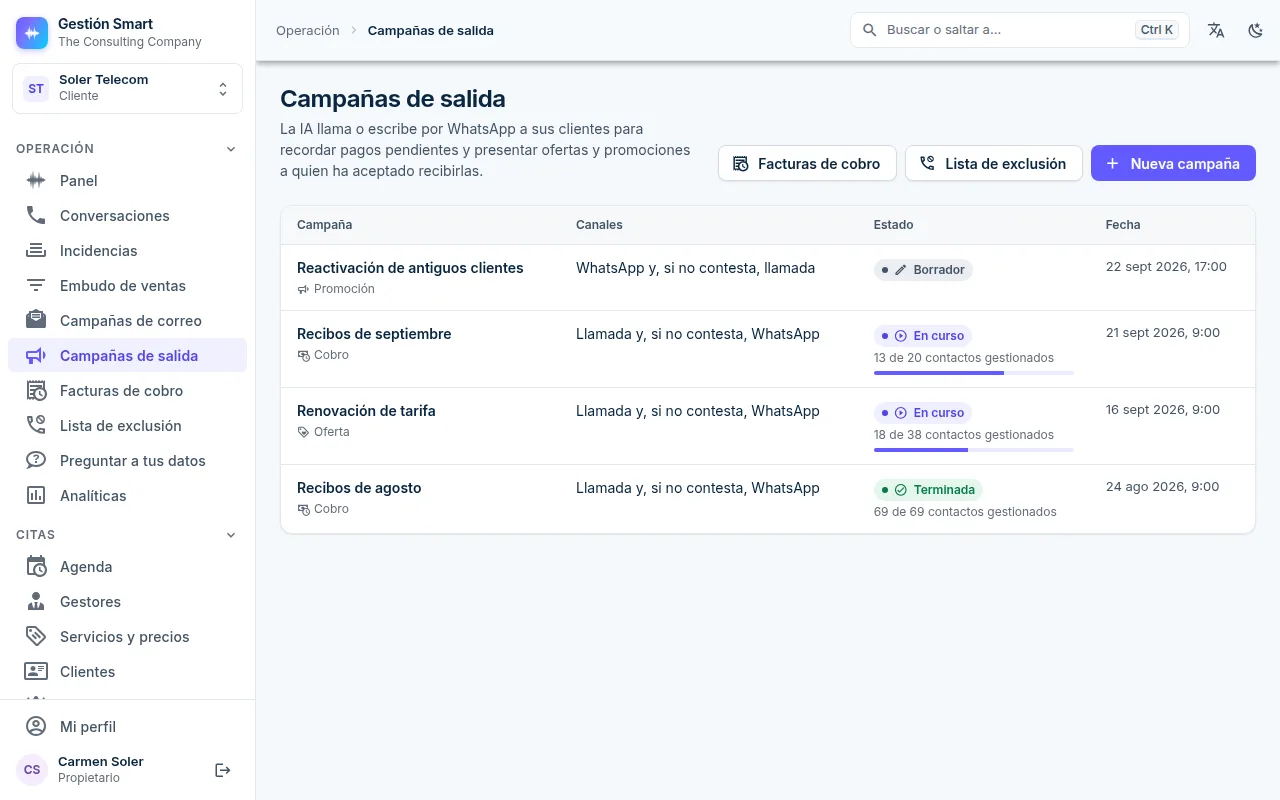The height and width of the screenshot is (800, 1280).
Task: Click the En curso badge for Recibos de septiembre
Action: coord(923,336)
